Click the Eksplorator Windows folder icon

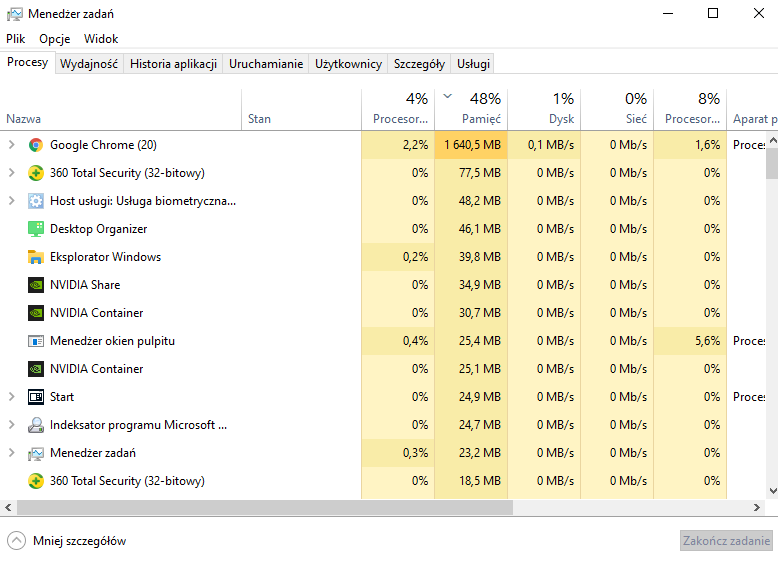point(36,257)
